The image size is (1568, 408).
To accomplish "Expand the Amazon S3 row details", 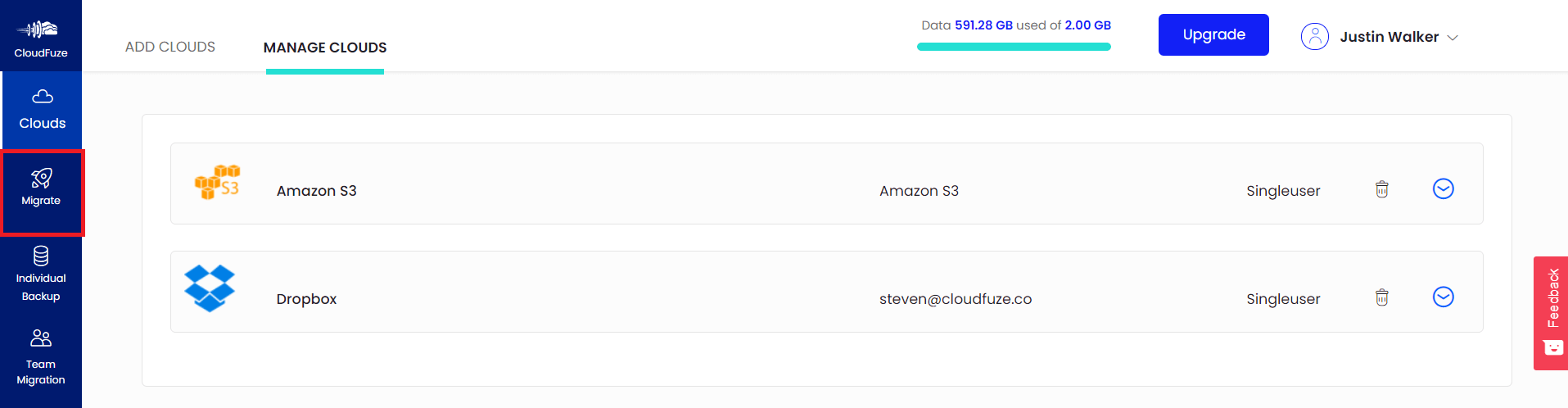I will pos(1443,189).
